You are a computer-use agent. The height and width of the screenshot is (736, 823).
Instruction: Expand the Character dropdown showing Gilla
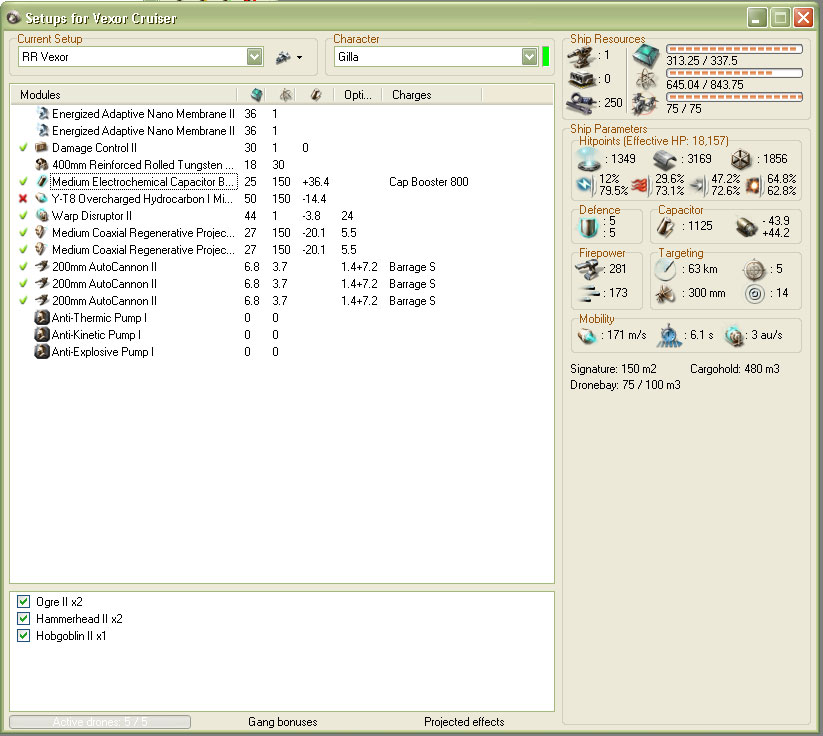[x=529, y=57]
